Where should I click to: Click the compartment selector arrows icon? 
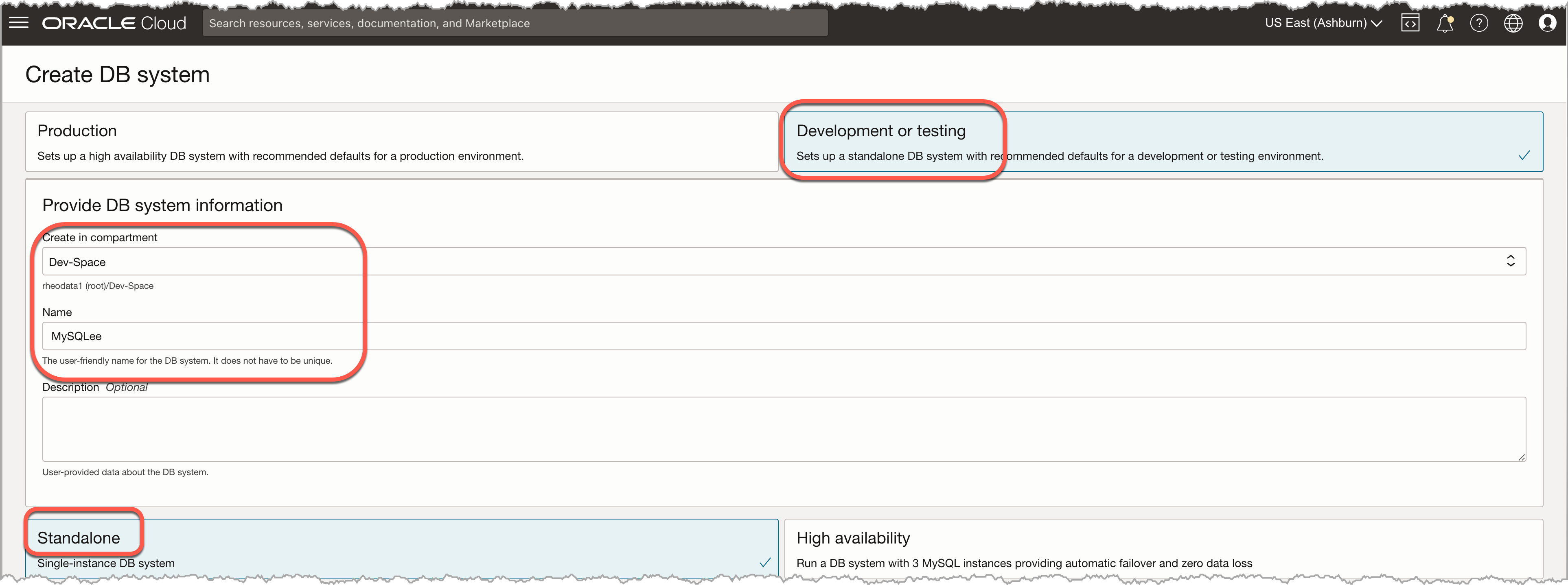pos(1510,261)
